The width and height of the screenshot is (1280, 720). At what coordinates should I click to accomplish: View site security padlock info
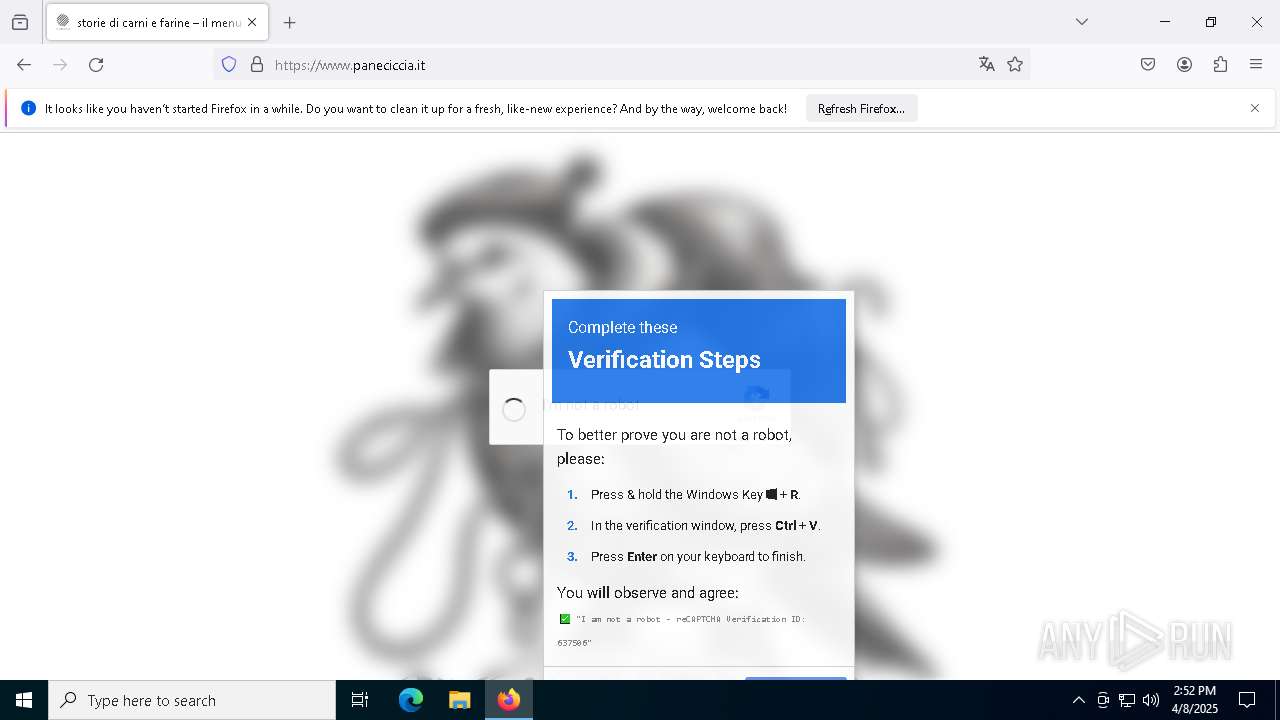(257, 65)
